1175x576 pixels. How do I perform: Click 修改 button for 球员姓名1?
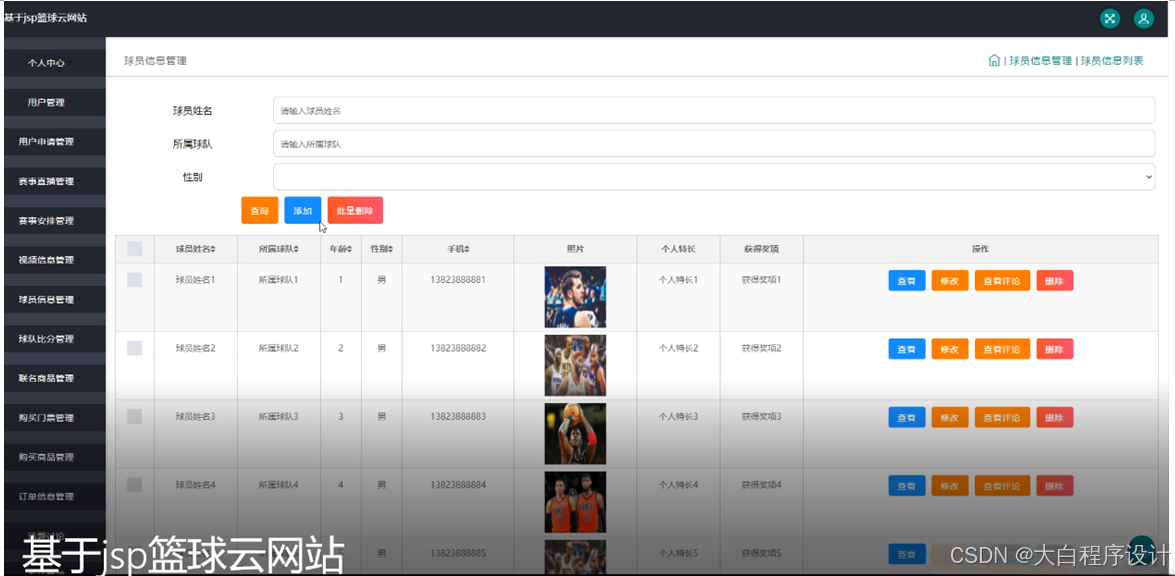949,281
